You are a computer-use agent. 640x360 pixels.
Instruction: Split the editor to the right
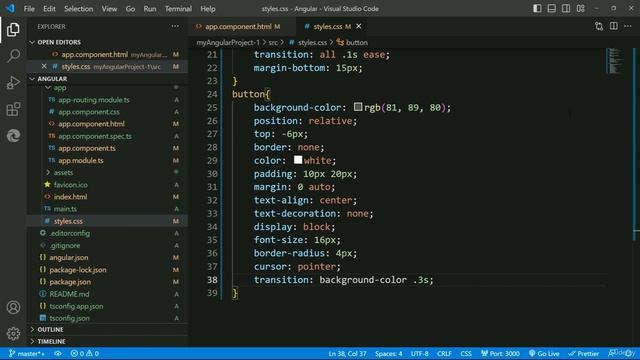[x=613, y=26]
